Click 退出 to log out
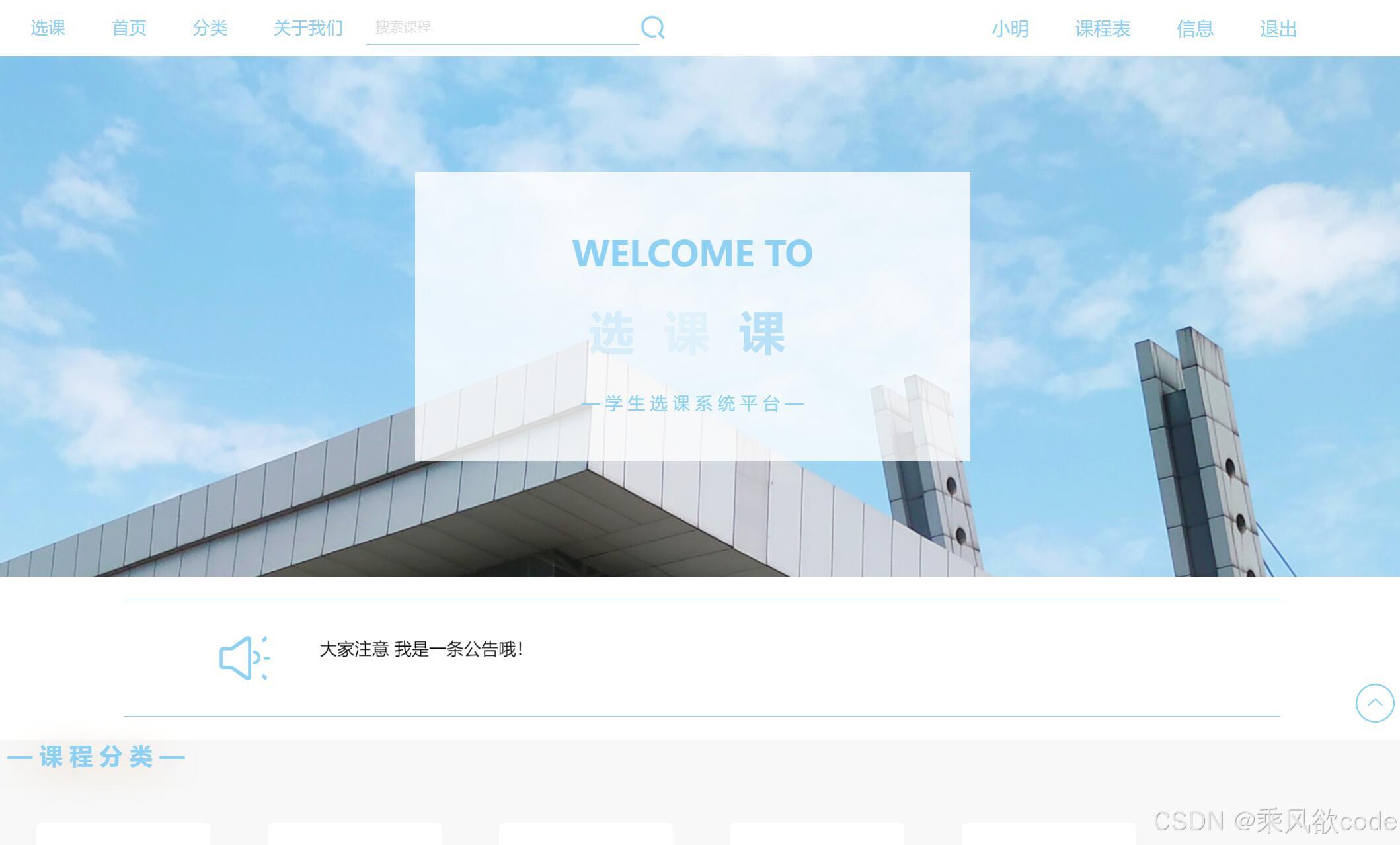Image resolution: width=1400 pixels, height=845 pixels. (x=1278, y=29)
